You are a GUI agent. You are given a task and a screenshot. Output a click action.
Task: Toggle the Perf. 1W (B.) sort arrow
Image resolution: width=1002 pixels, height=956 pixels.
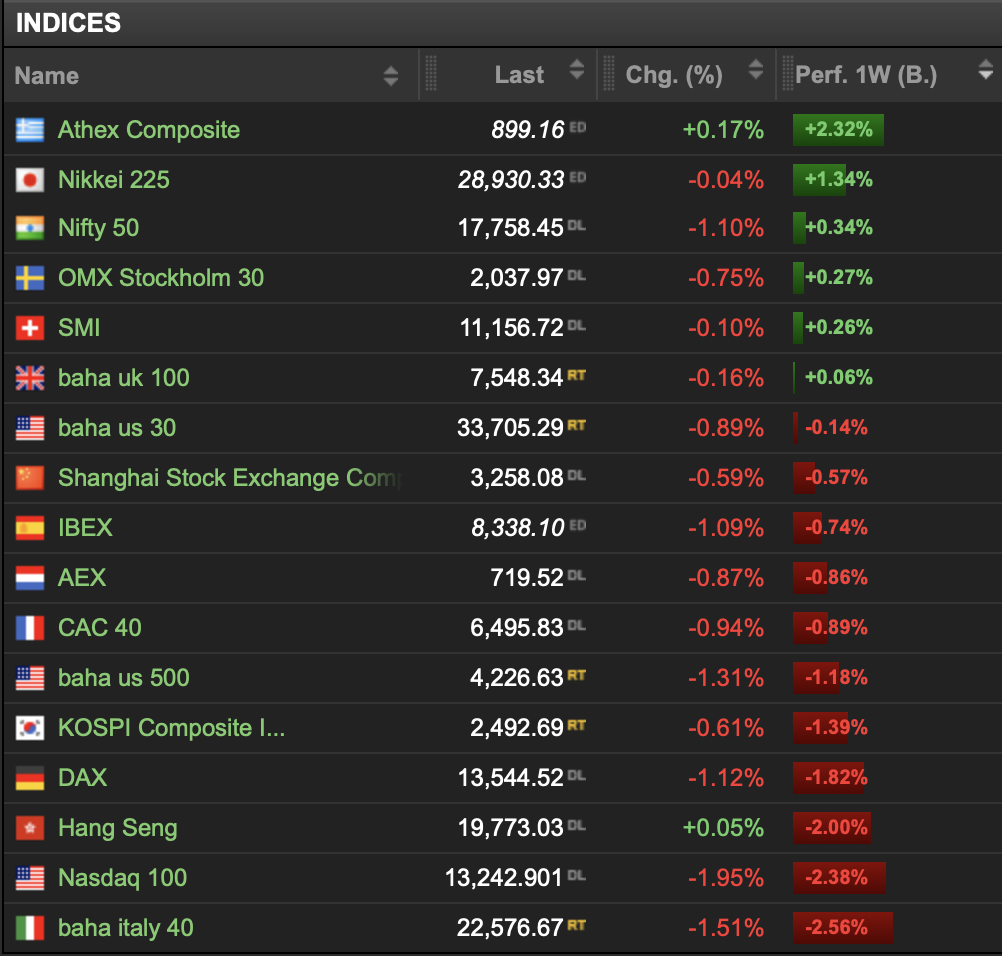(x=985, y=70)
